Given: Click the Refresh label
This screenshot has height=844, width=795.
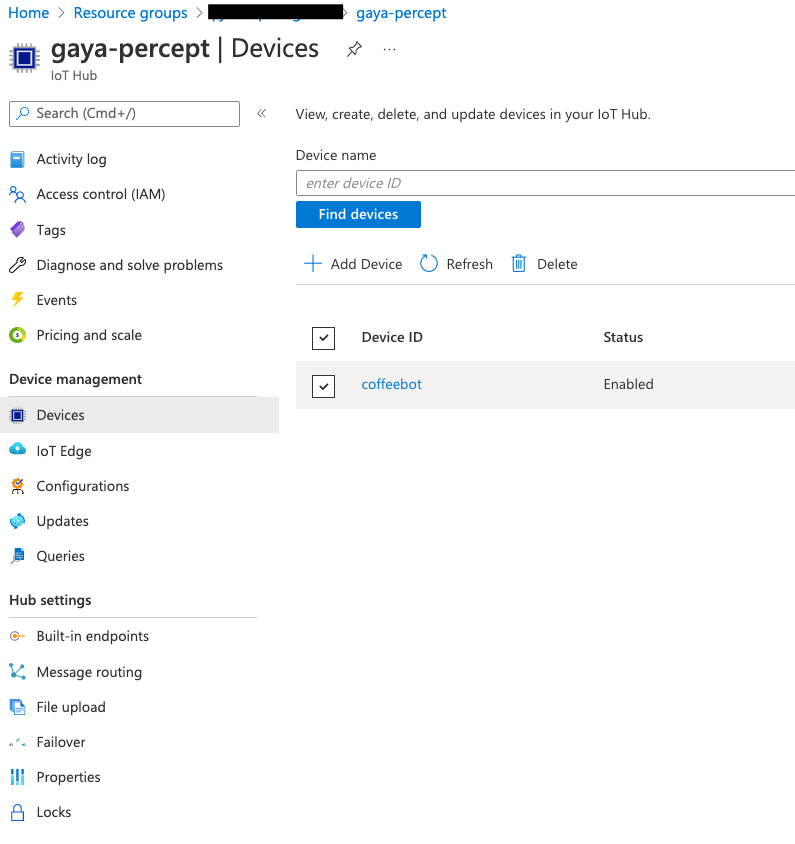Looking at the screenshot, I should pos(469,264).
